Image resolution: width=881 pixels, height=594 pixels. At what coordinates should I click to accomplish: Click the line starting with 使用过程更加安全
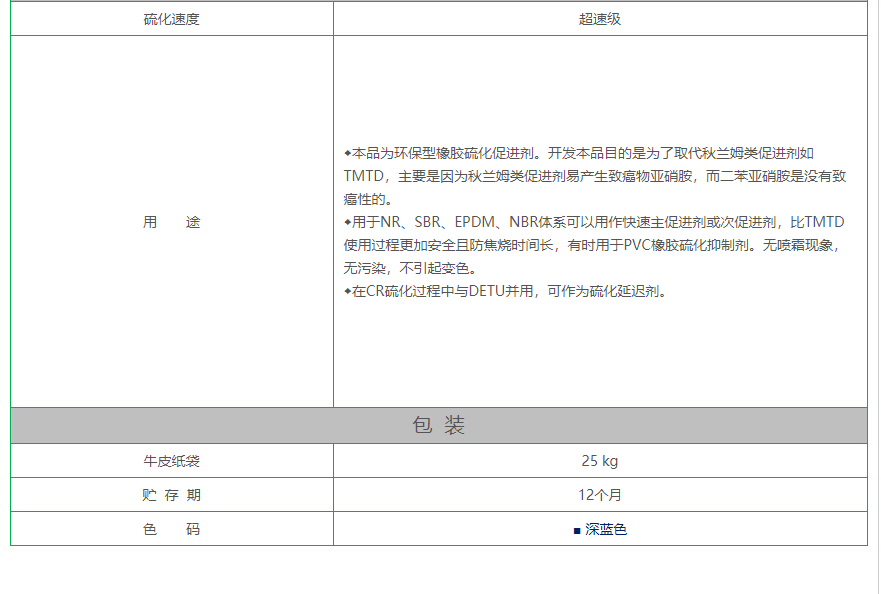click(x=595, y=245)
